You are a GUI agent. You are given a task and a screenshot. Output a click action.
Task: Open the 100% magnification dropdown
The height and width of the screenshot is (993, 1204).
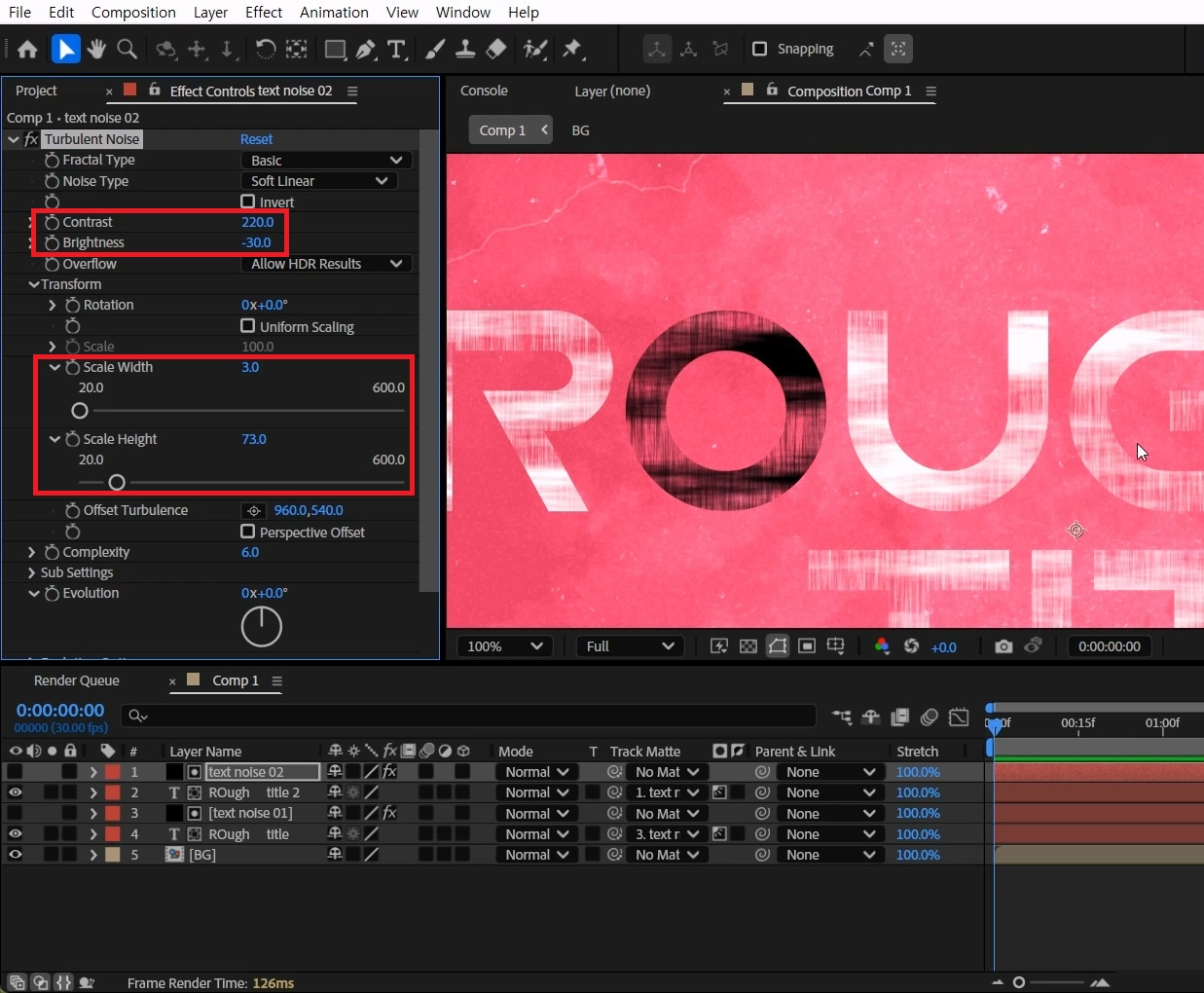(x=504, y=646)
